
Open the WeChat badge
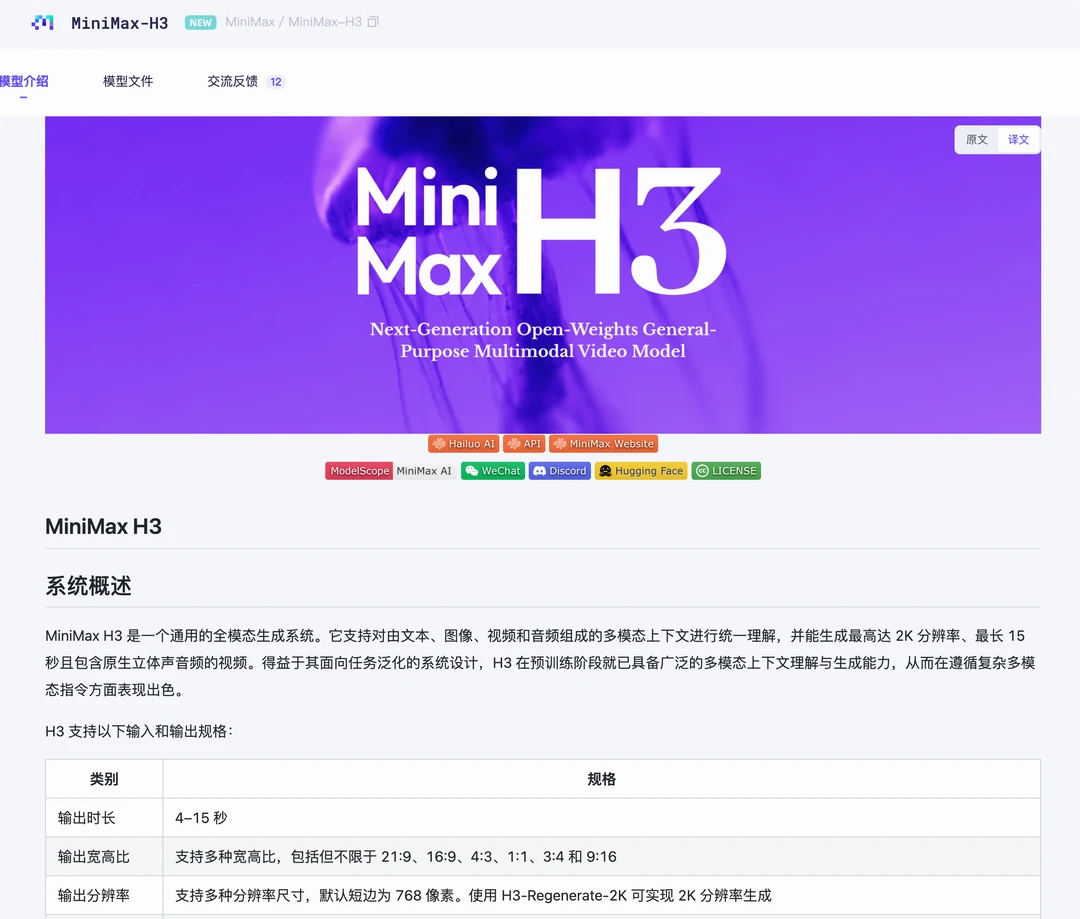tap(492, 471)
